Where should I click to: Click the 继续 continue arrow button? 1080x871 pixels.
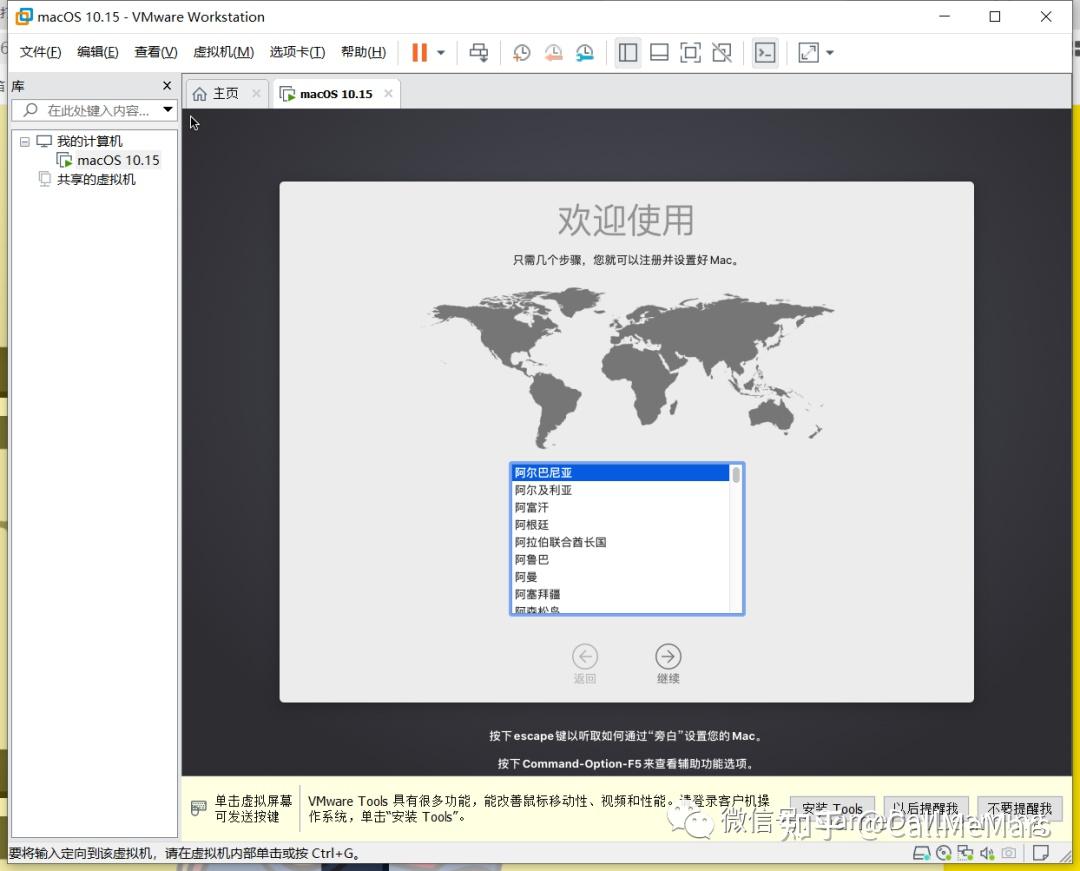point(668,657)
